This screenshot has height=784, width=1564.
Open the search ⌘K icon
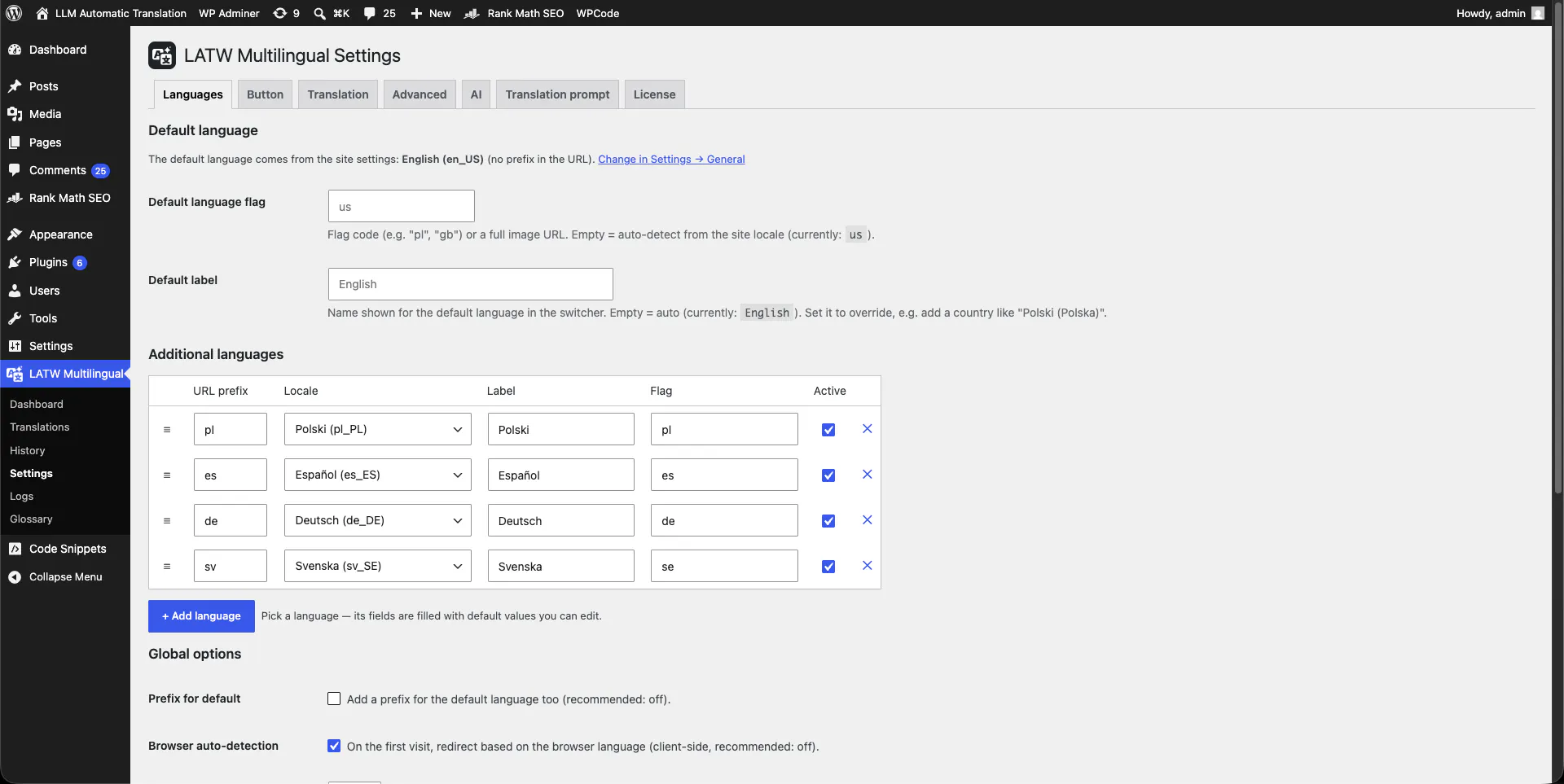(x=319, y=13)
